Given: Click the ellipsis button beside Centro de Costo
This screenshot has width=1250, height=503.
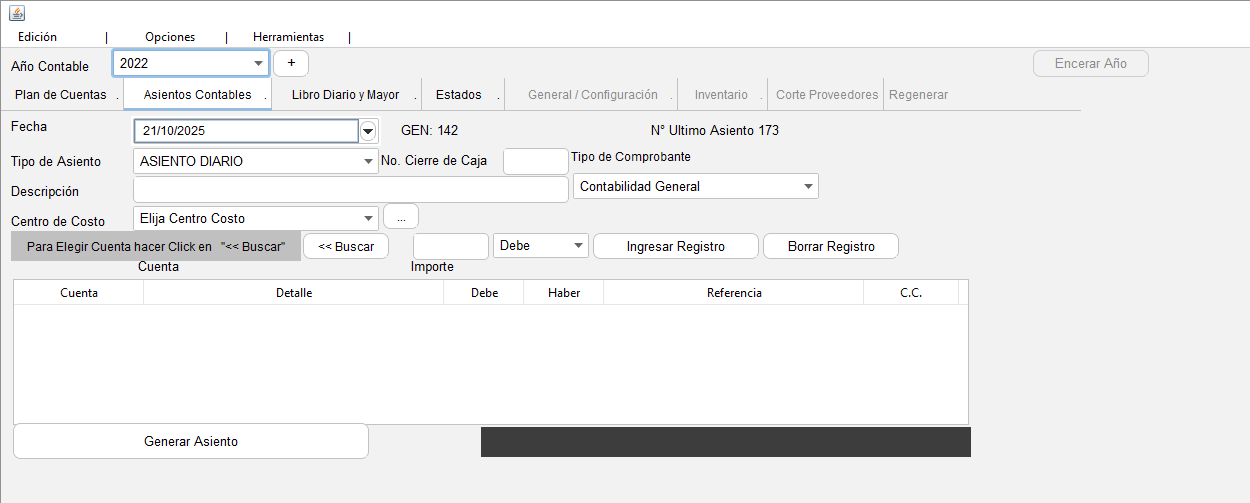Looking at the screenshot, I should click(x=400, y=217).
